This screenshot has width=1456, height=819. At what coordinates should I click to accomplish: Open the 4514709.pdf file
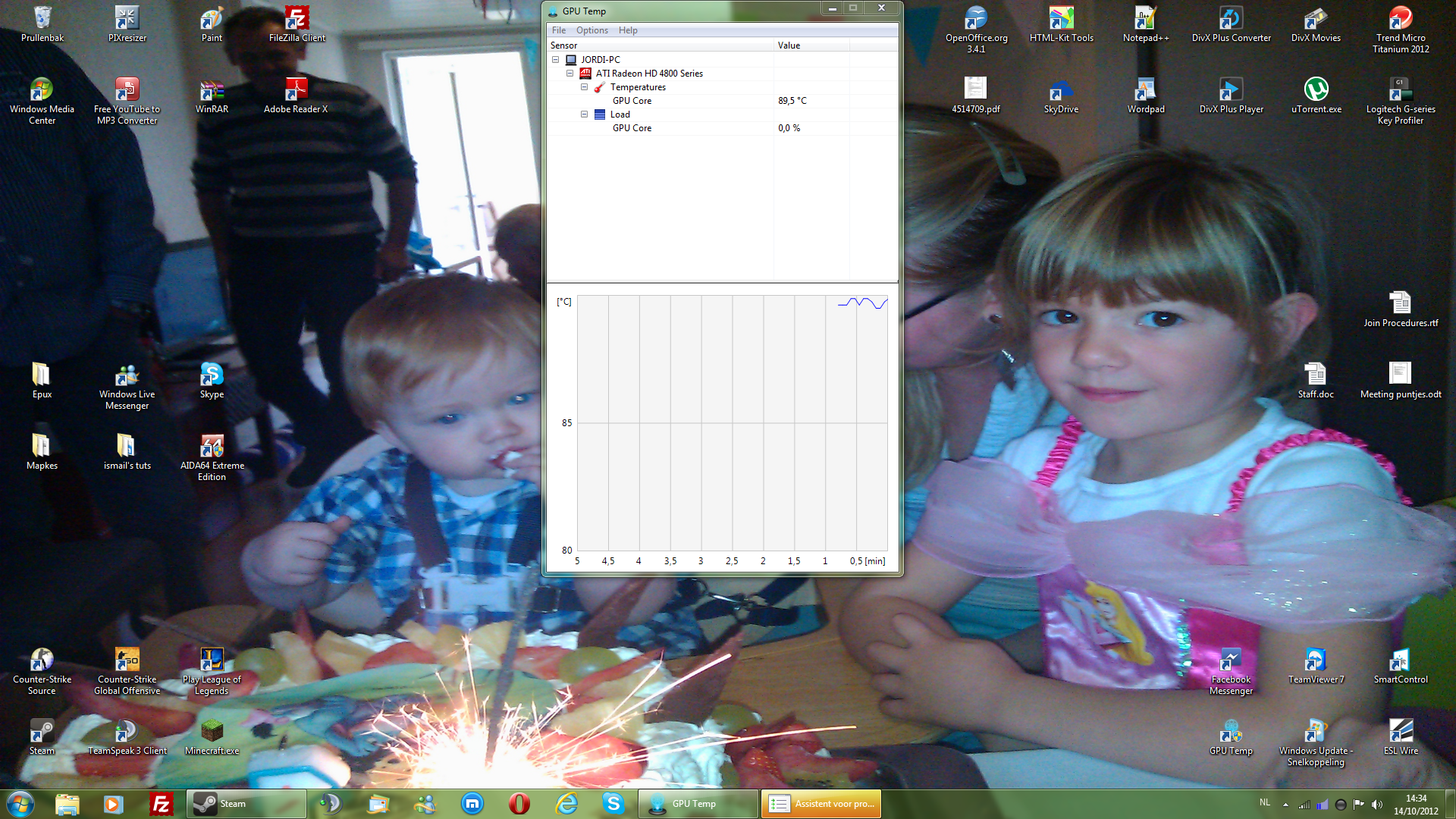976,95
